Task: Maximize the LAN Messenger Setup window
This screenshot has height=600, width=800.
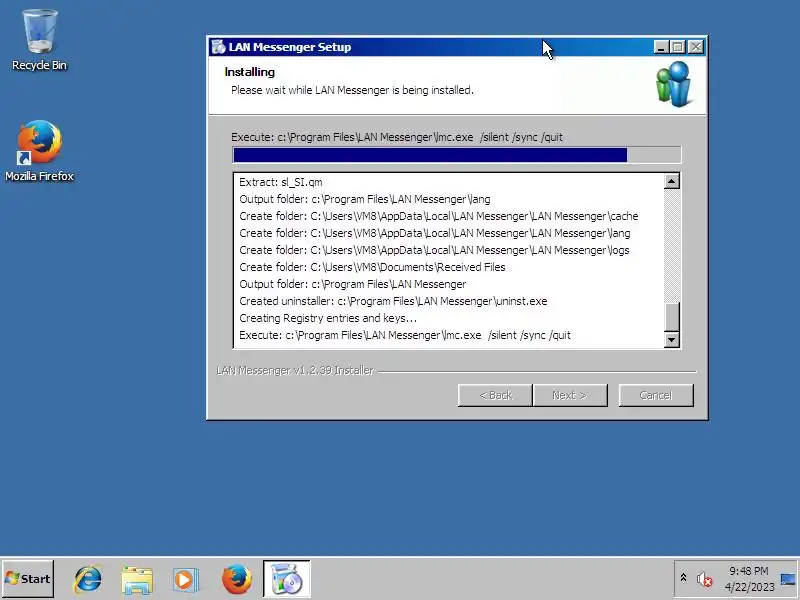Action: [678, 47]
